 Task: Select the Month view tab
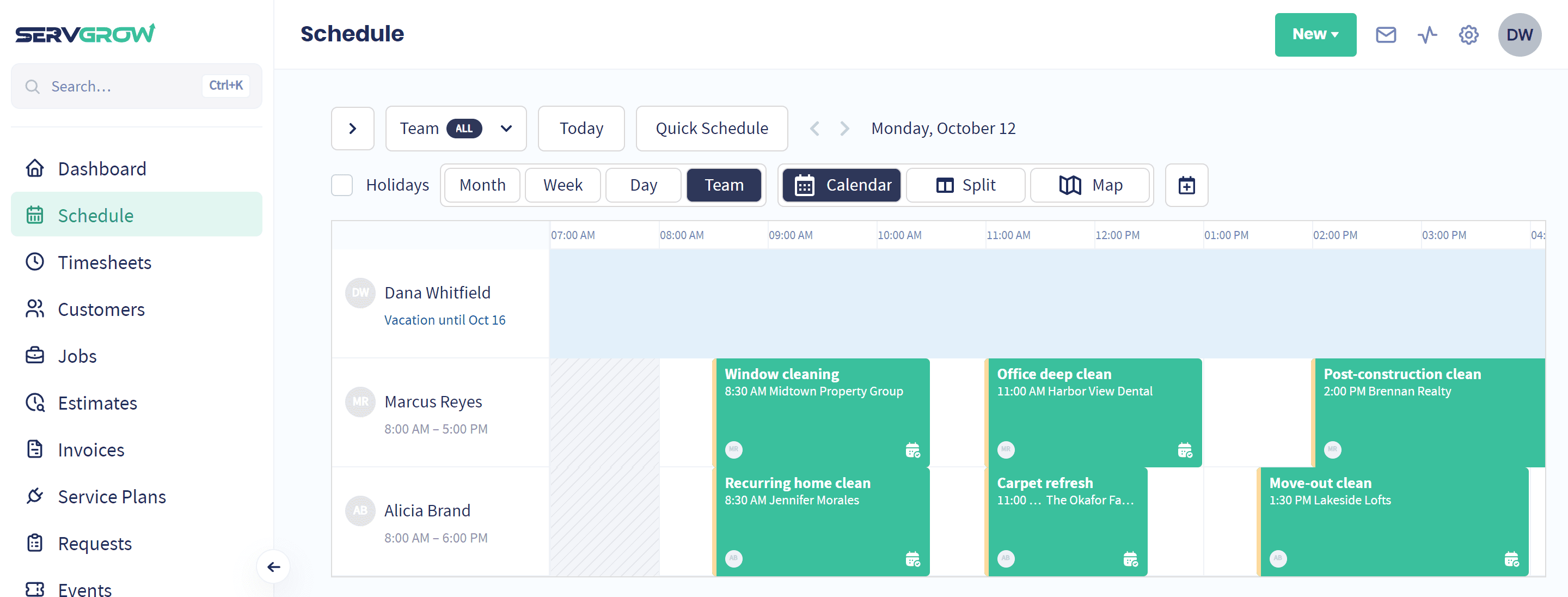pyautogui.click(x=482, y=185)
